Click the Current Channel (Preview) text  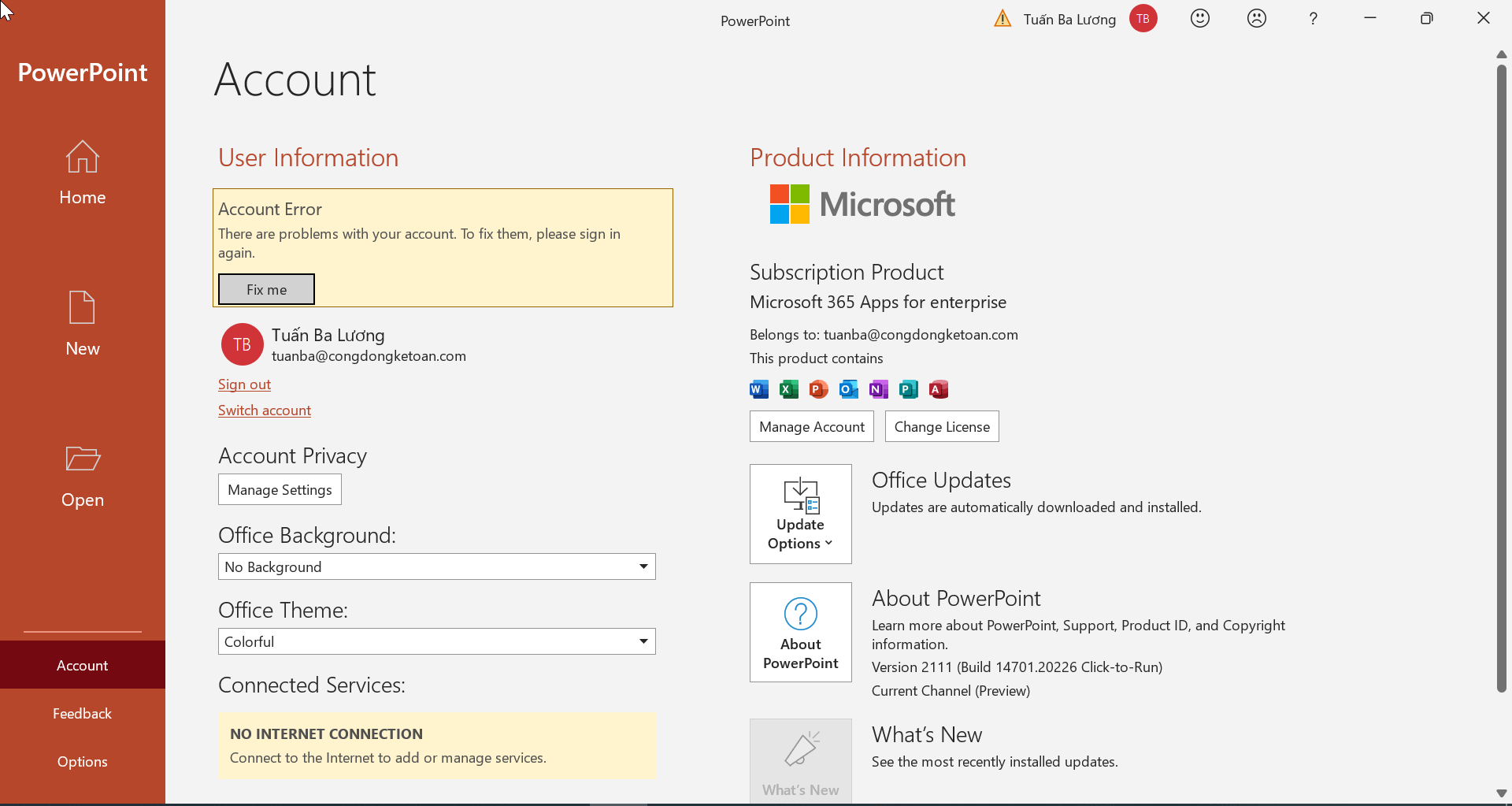(x=951, y=691)
